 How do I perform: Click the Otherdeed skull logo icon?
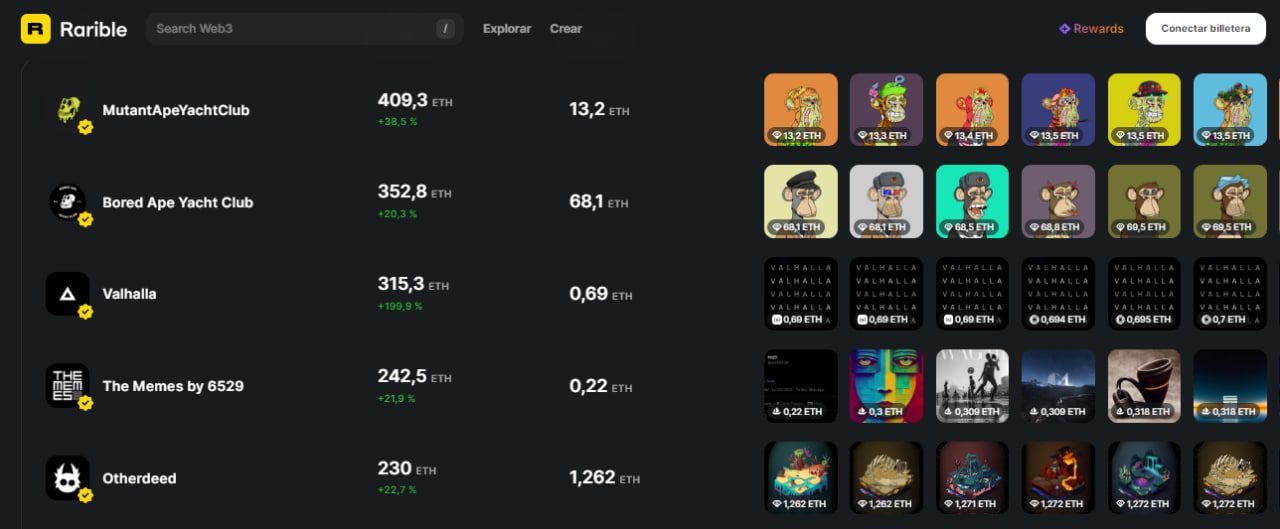pyautogui.click(x=67, y=478)
